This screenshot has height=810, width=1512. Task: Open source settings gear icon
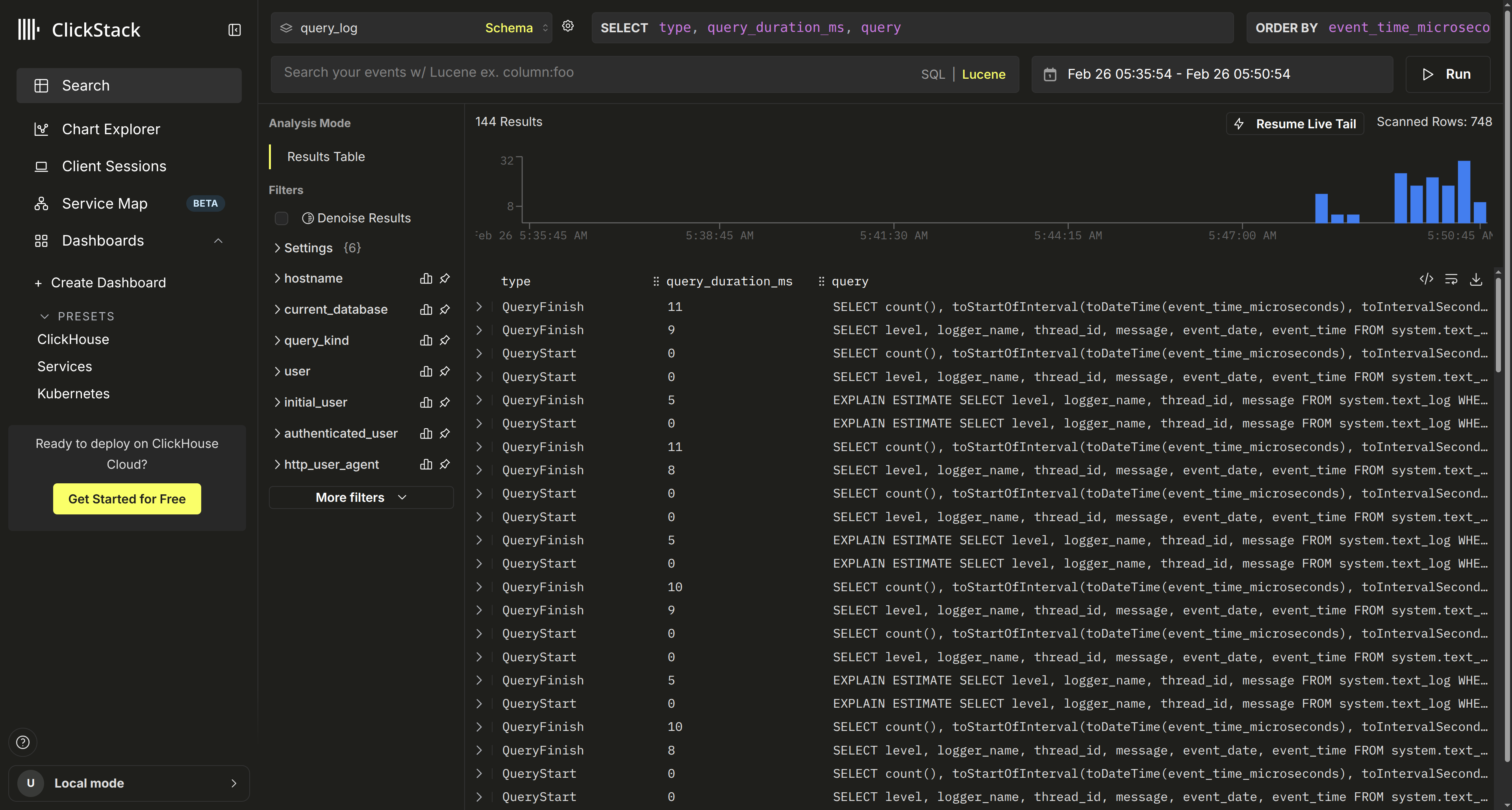pyautogui.click(x=567, y=26)
